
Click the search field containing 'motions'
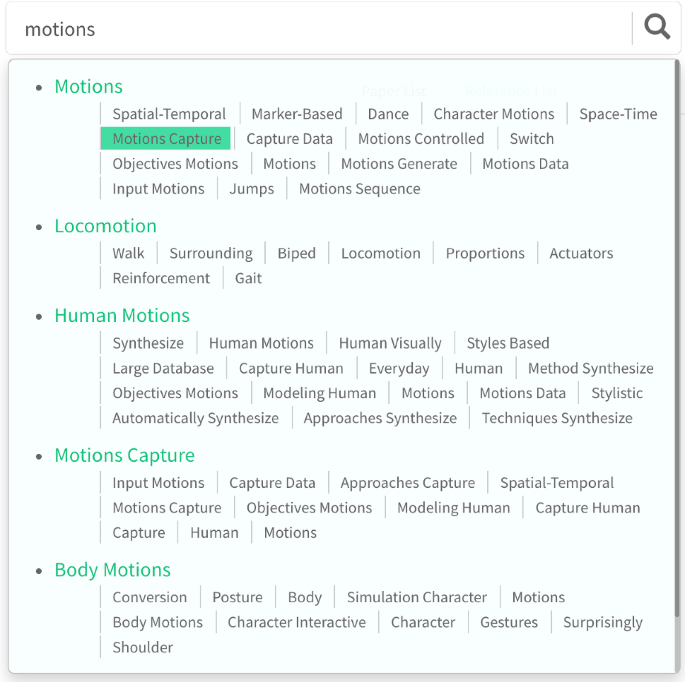tap(319, 29)
